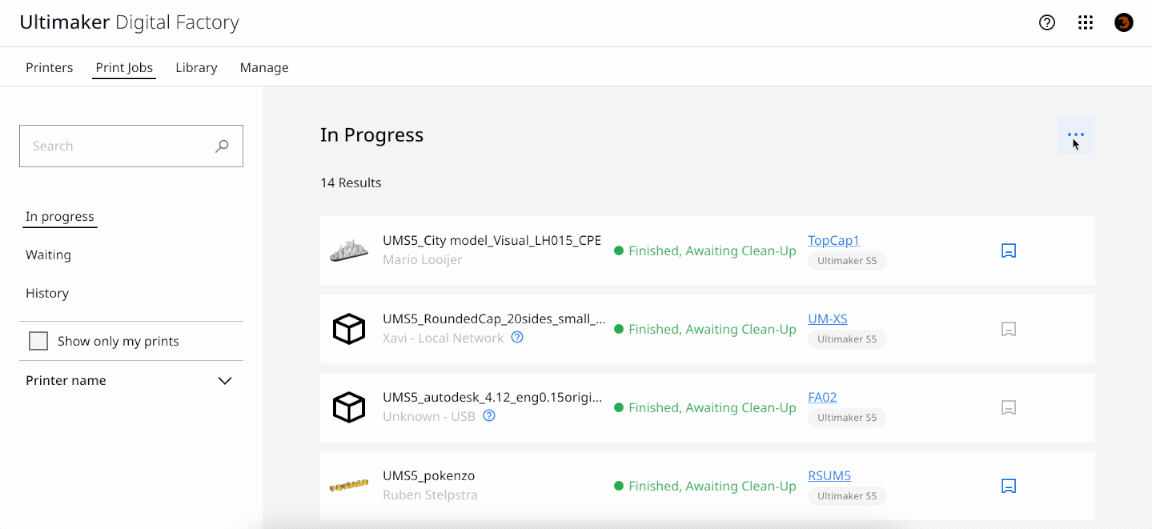Go to the Manage tab

click(x=264, y=68)
